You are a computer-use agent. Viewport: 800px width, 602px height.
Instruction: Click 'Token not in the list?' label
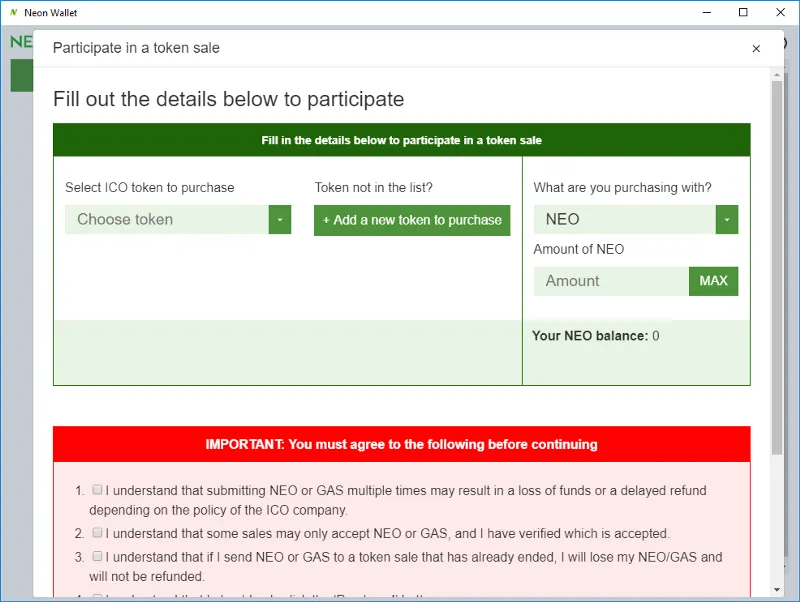(373, 187)
